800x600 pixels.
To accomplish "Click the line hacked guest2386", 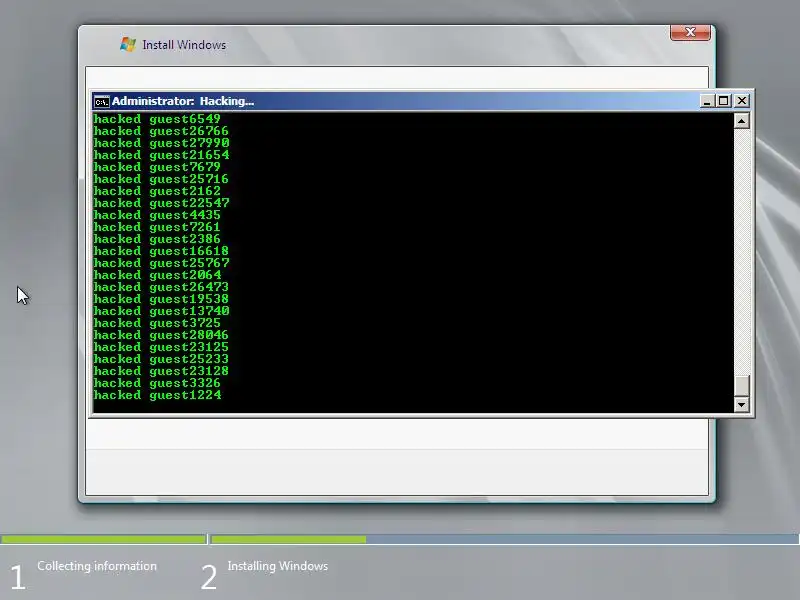I will 157,239.
